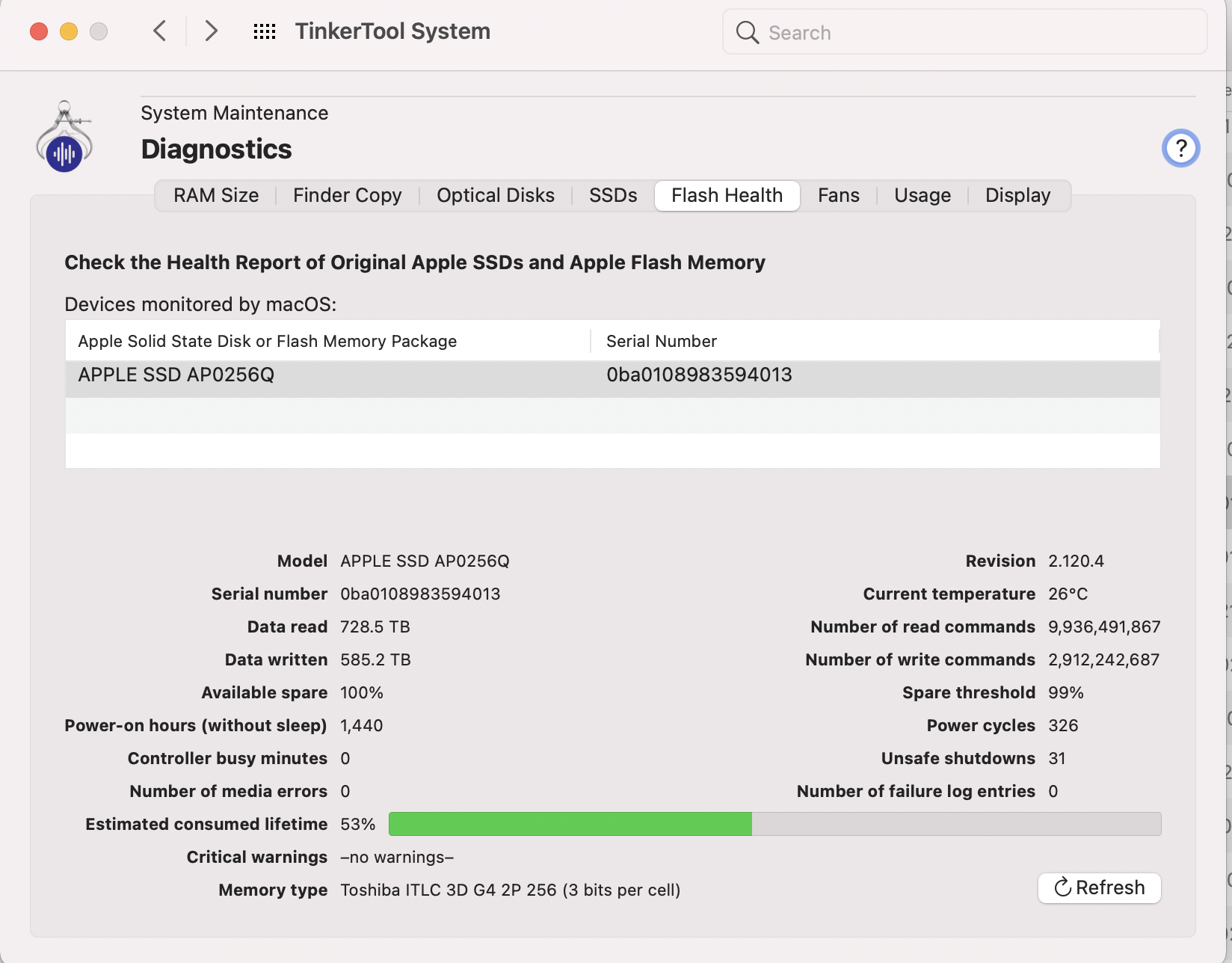This screenshot has width=1232, height=963.
Task: Click the System Maintenance category label
Action: click(x=235, y=113)
